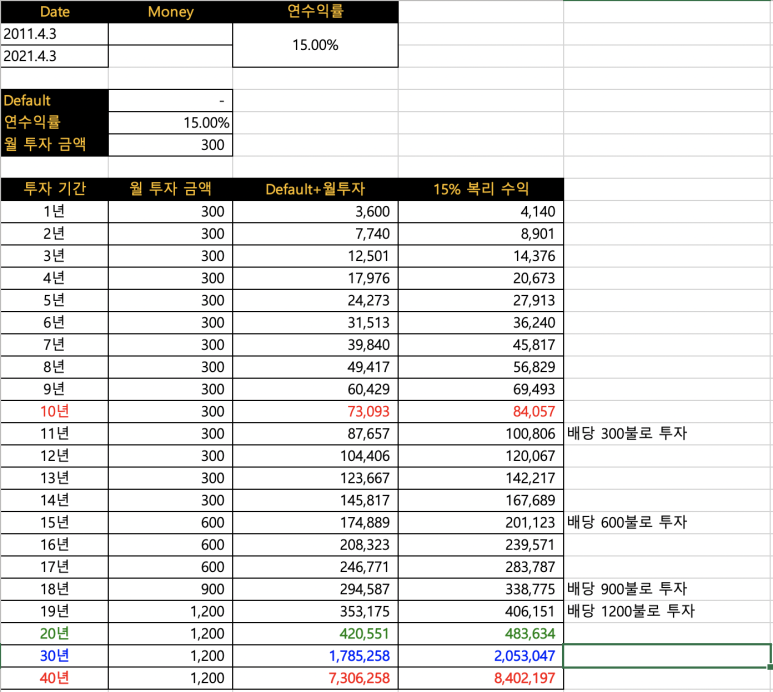Select the 27,913 cell
Screen dimensions: 773x692
[481, 300]
